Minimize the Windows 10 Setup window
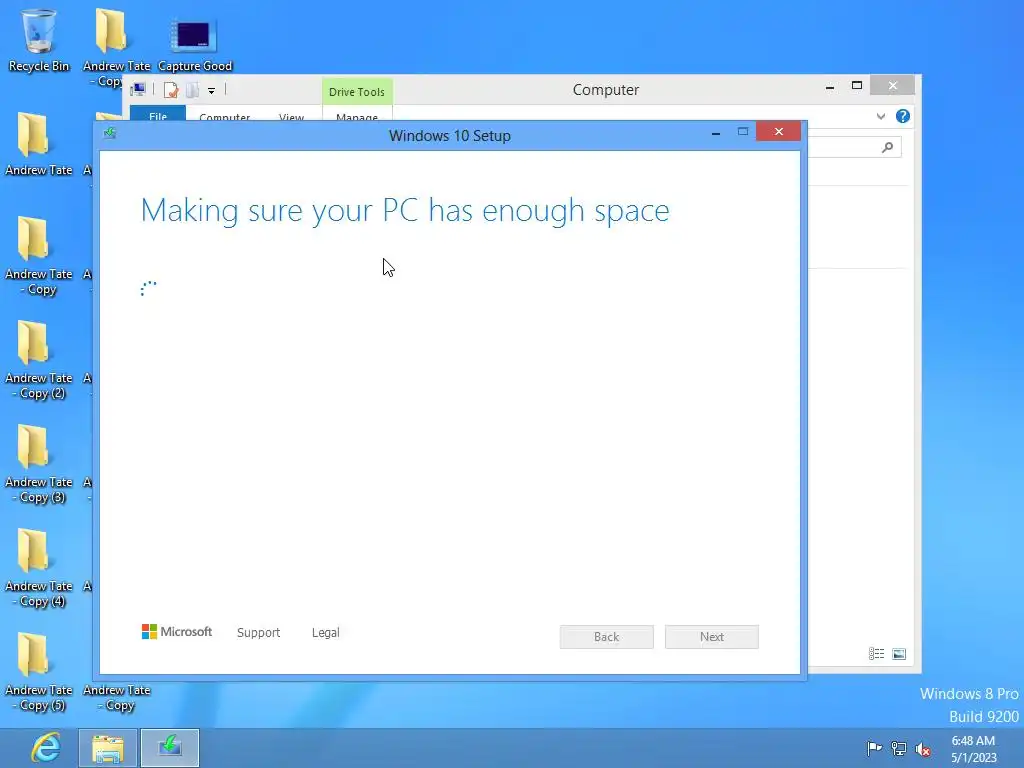Screen dimensions: 1024x768 716,133
